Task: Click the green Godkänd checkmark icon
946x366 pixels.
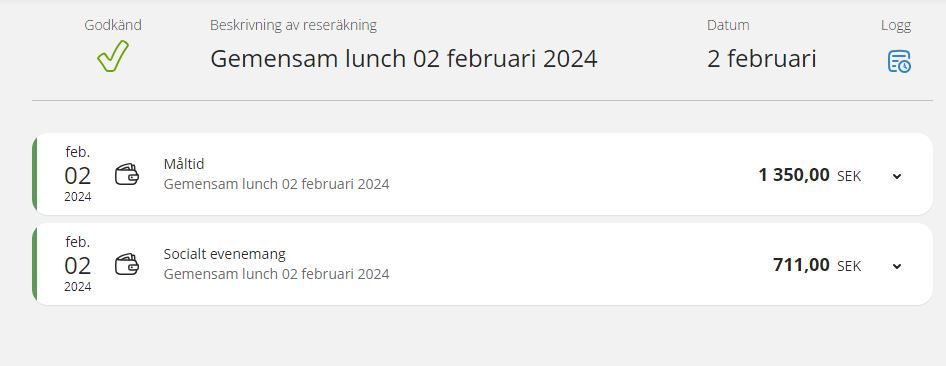Action: point(113,56)
